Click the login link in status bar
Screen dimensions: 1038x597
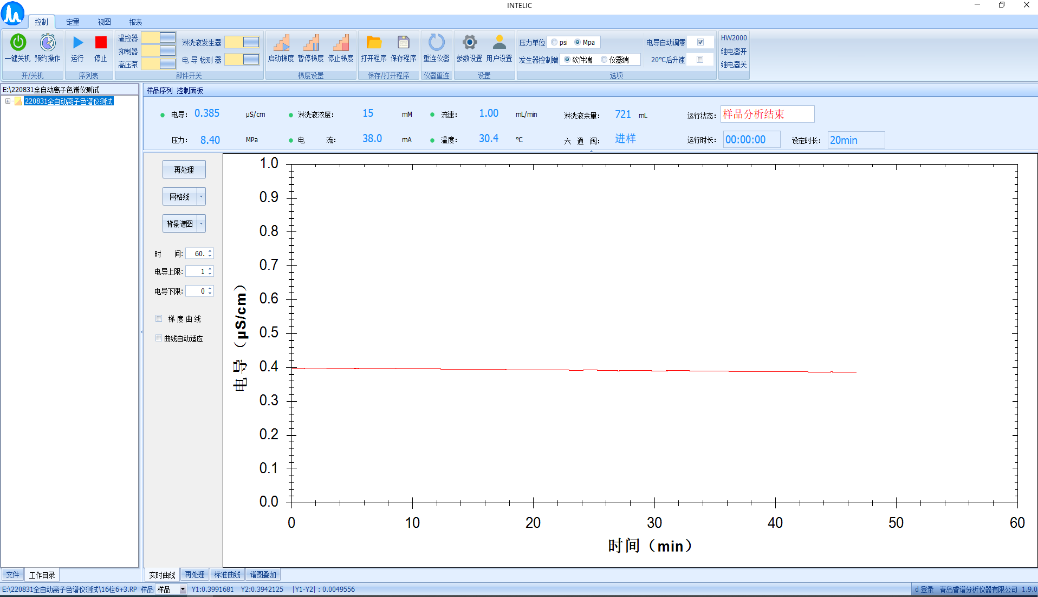[x=925, y=589]
